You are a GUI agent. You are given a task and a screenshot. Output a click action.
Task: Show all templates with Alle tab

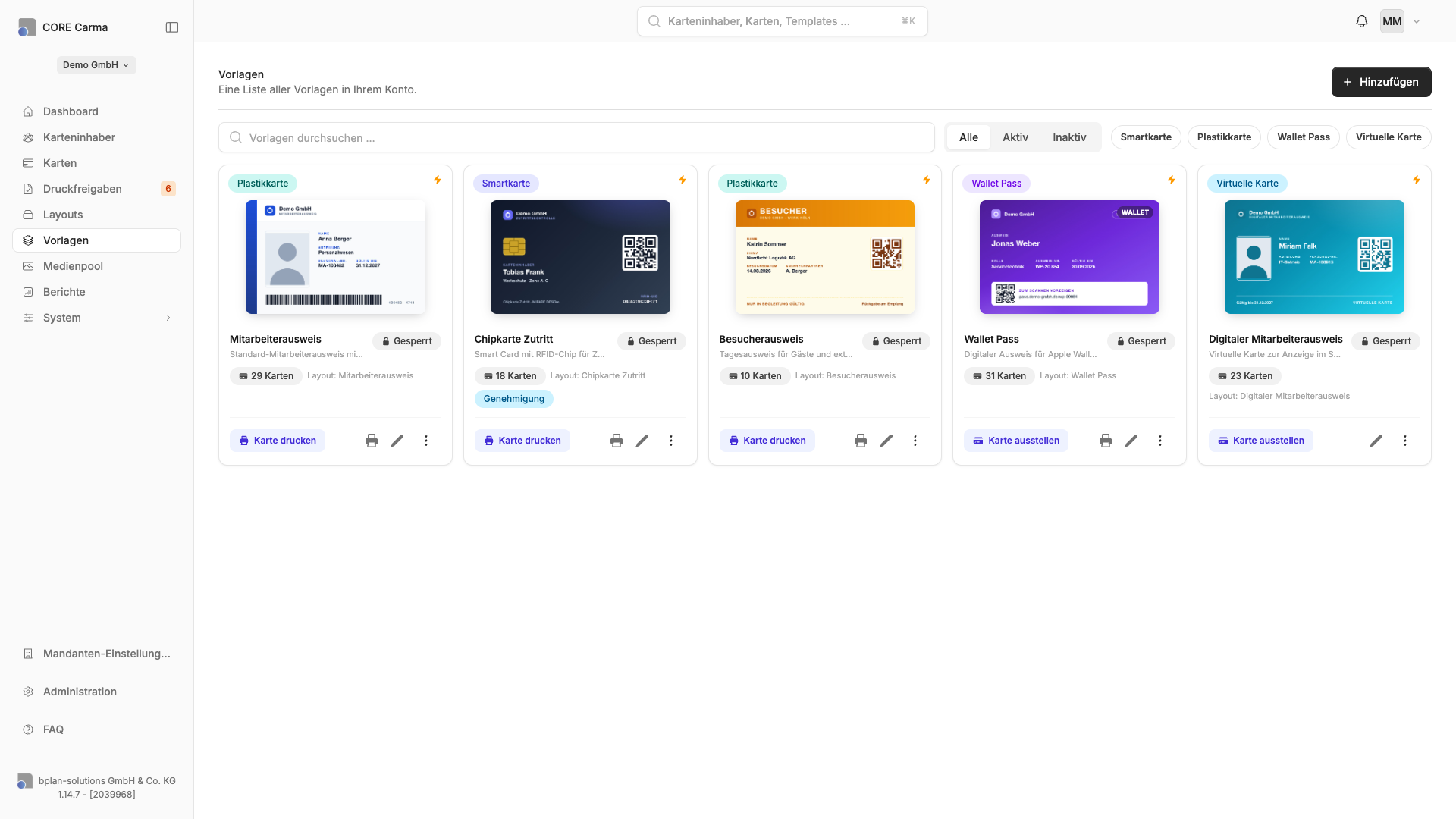click(x=968, y=137)
